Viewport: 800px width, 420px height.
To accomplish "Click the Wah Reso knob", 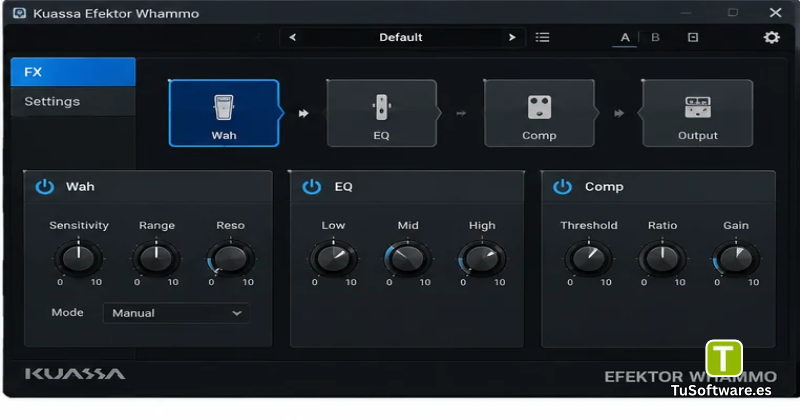I will click(230, 258).
